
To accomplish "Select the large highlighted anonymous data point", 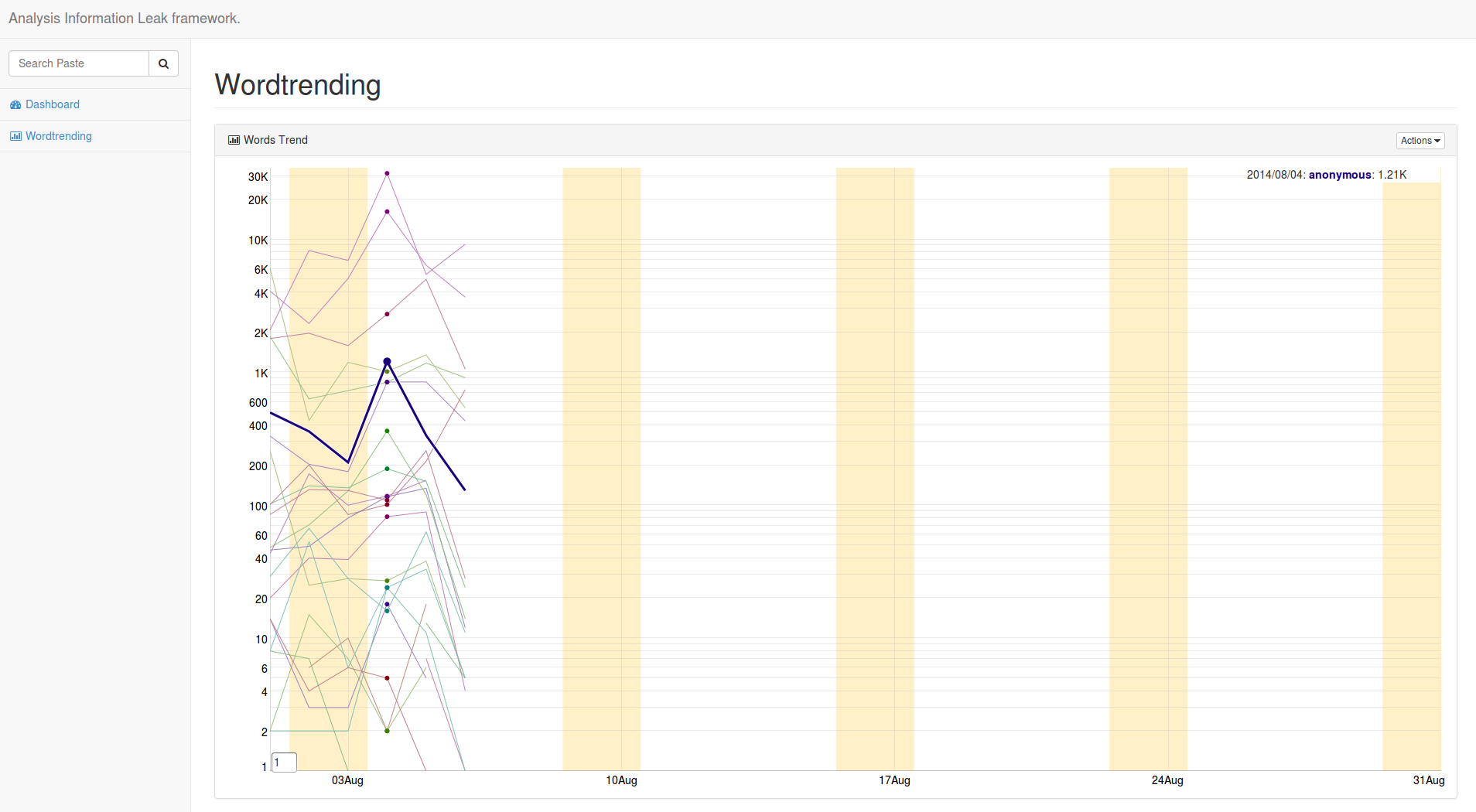I will (x=387, y=362).
